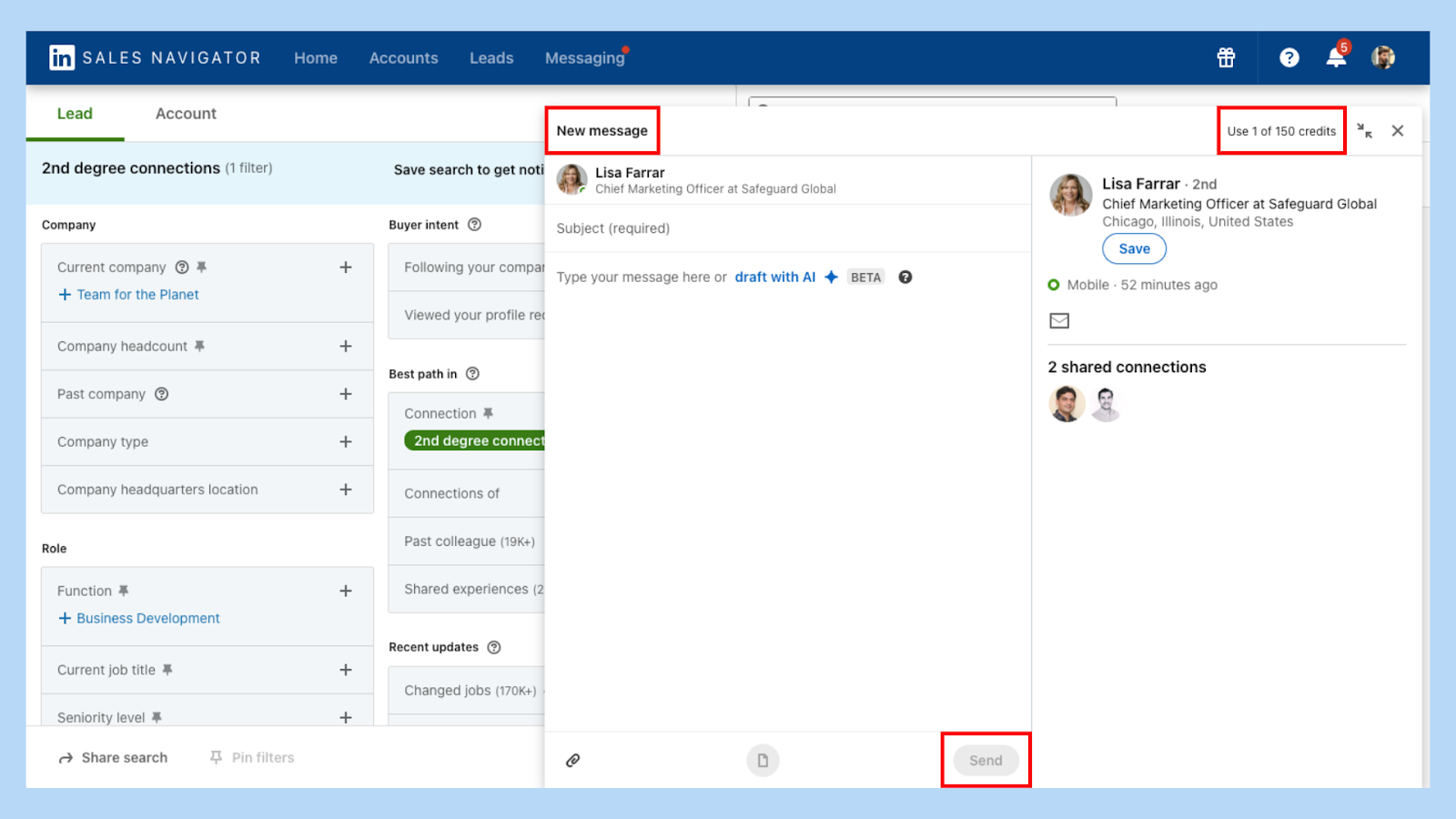Open the gift rewards icon
Image resolution: width=1456 pixels, height=819 pixels.
1226,57
